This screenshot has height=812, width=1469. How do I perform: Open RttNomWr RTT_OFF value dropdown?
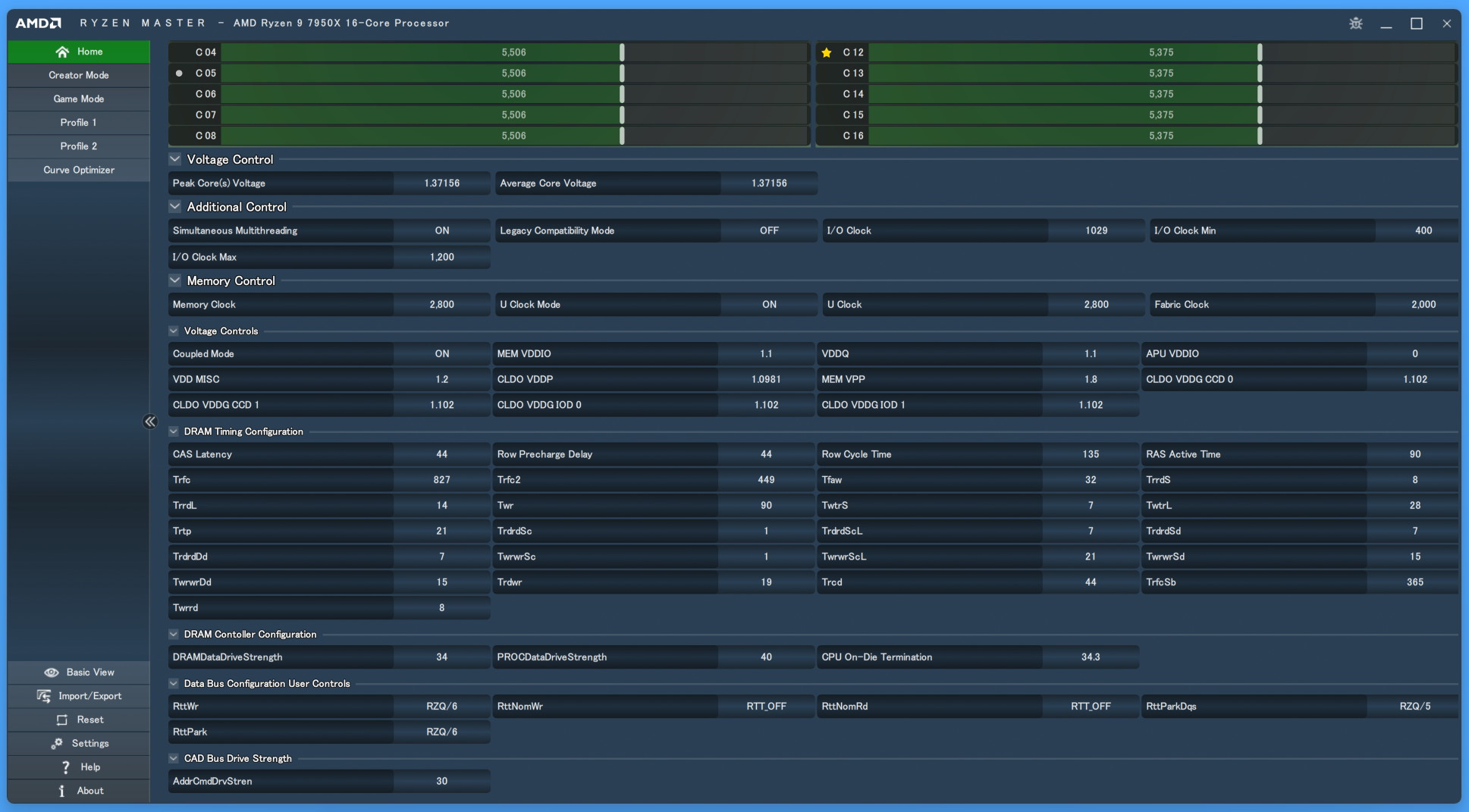(766, 706)
